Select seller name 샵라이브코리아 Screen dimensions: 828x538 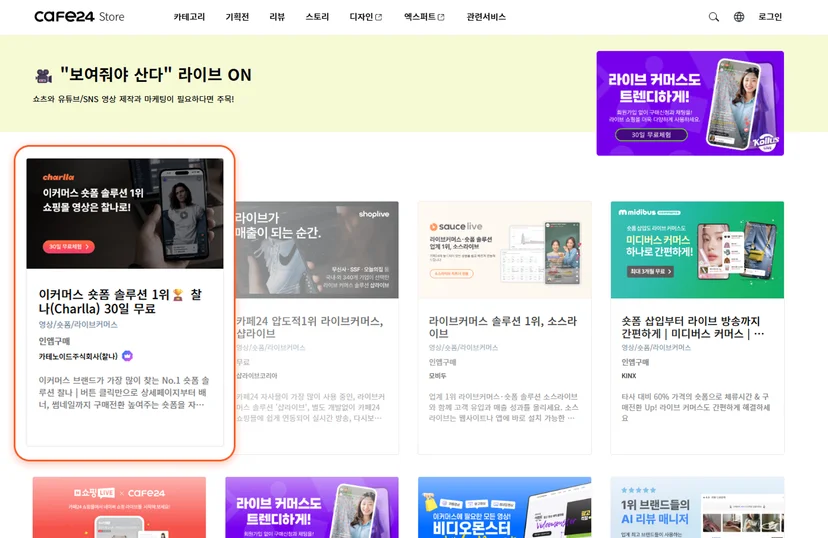click(257, 376)
